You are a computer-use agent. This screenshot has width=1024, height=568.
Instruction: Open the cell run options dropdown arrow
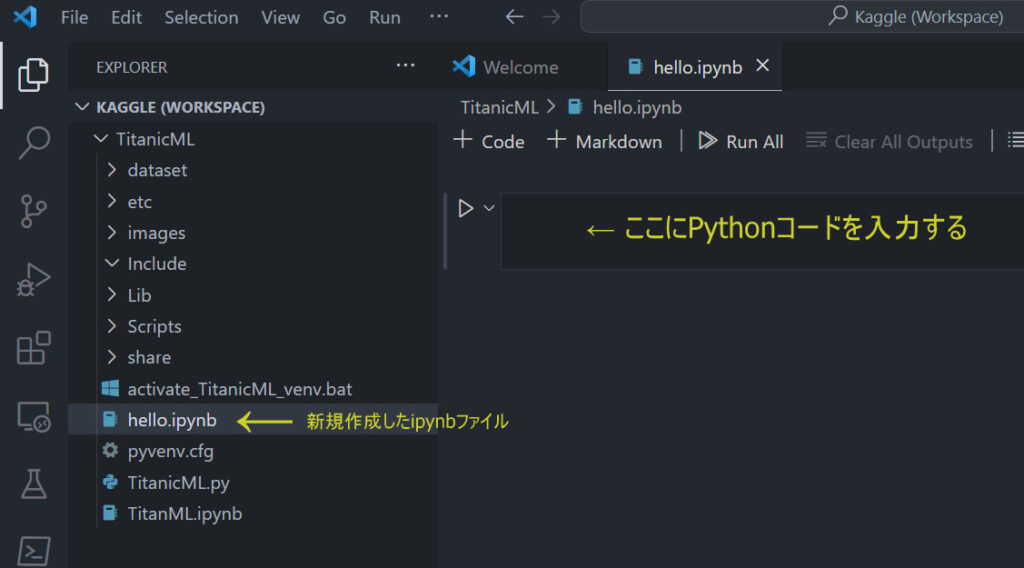[489, 208]
